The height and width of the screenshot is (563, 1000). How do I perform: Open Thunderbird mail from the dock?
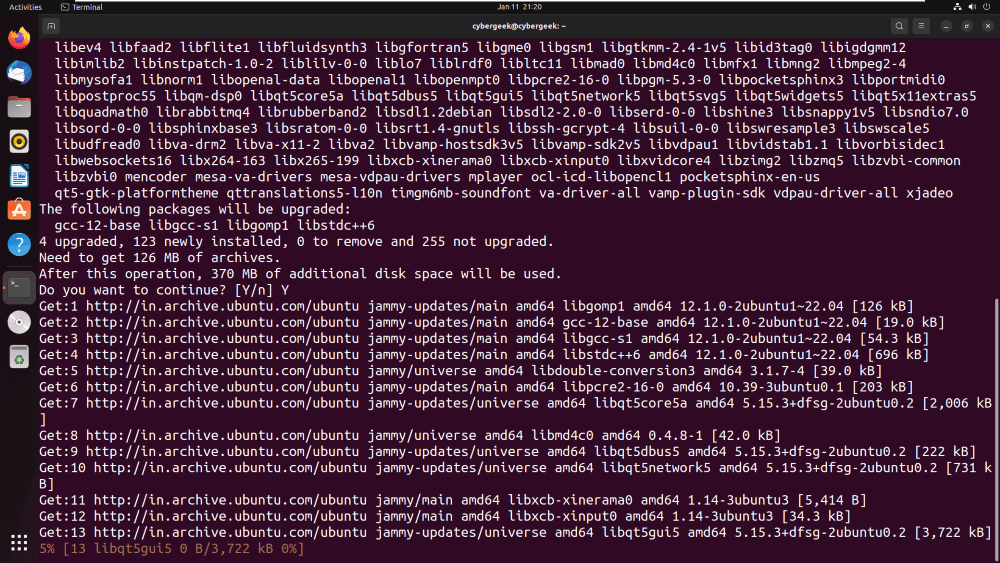(x=19, y=73)
